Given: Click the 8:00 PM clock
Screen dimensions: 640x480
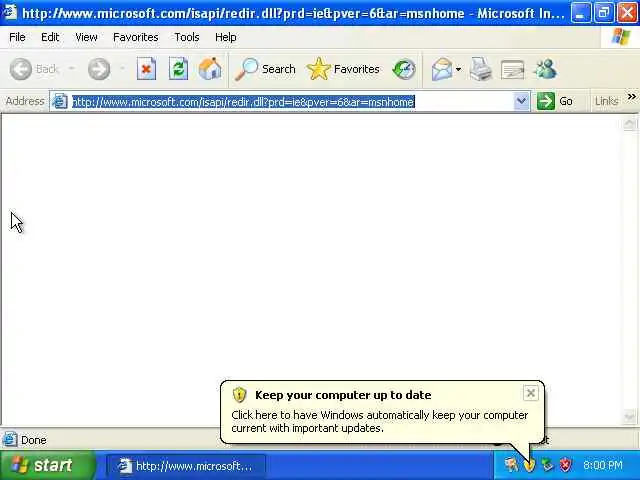Looking at the screenshot, I should point(603,465).
